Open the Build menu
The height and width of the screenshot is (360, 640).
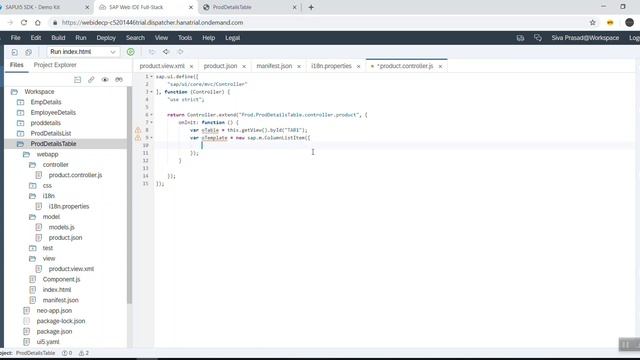(58, 38)
